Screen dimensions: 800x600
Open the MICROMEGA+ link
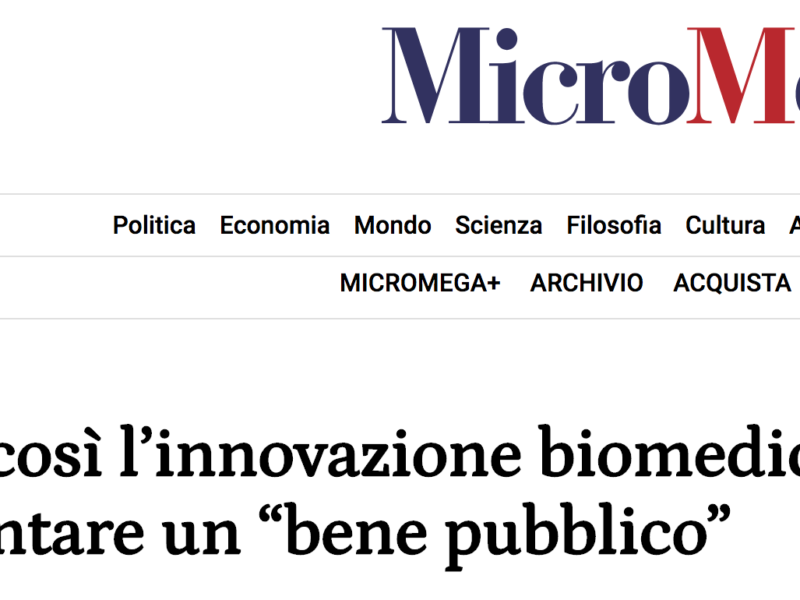(x=420, y=283)
